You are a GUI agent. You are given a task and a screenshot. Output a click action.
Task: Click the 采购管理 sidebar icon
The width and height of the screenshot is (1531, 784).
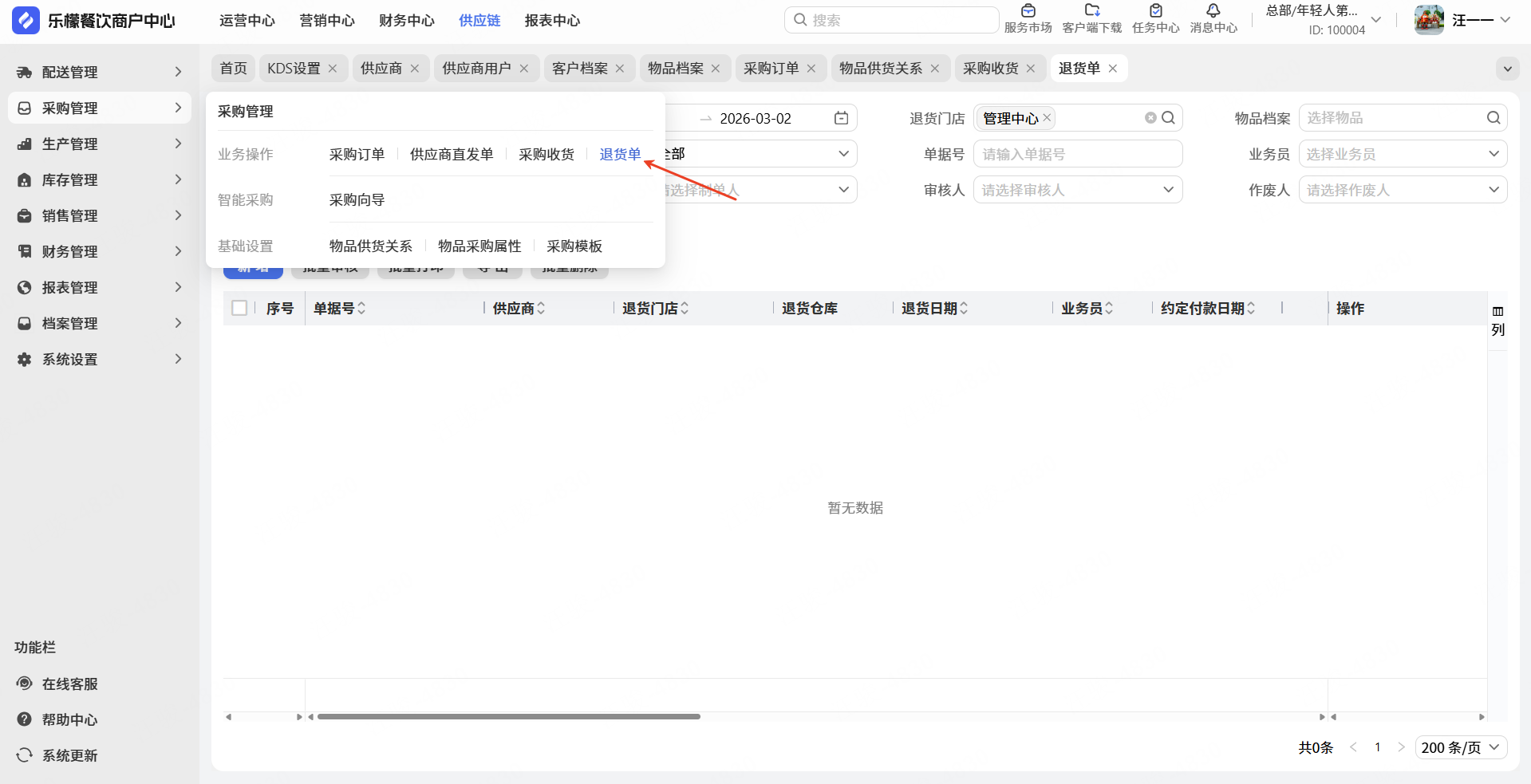[x=25, y=108]
